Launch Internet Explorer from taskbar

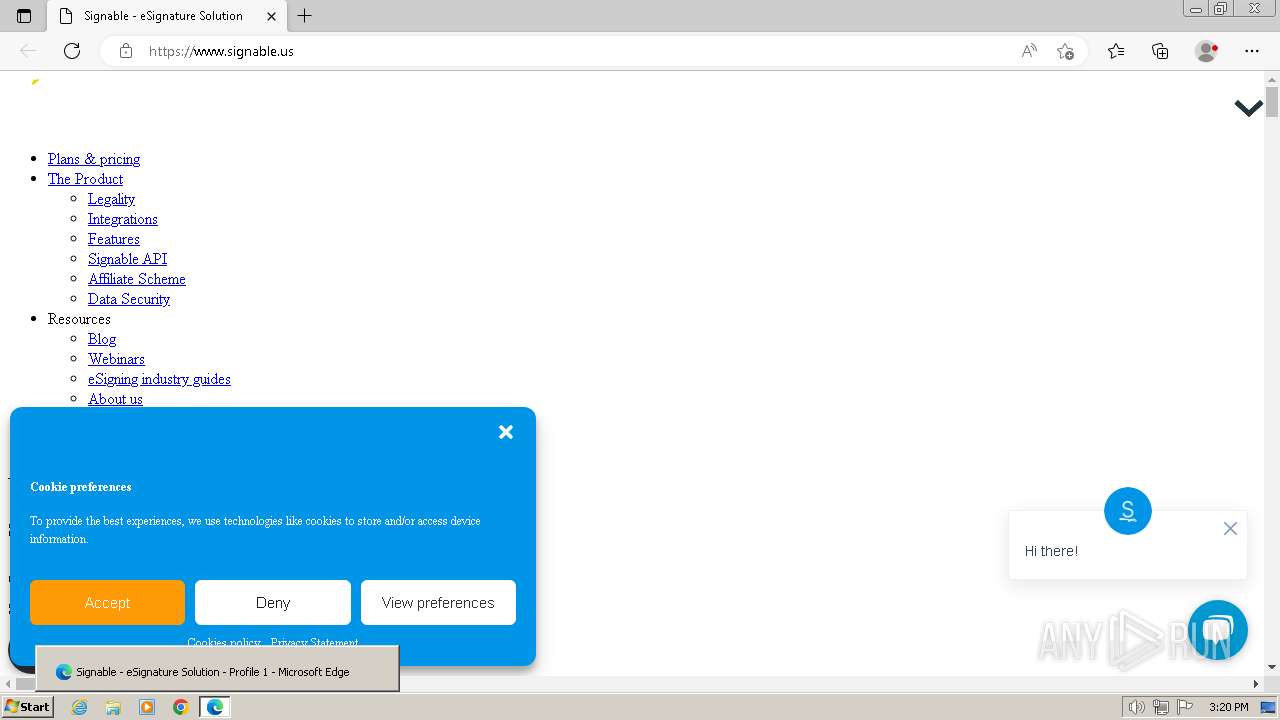[x=79, y=707]
